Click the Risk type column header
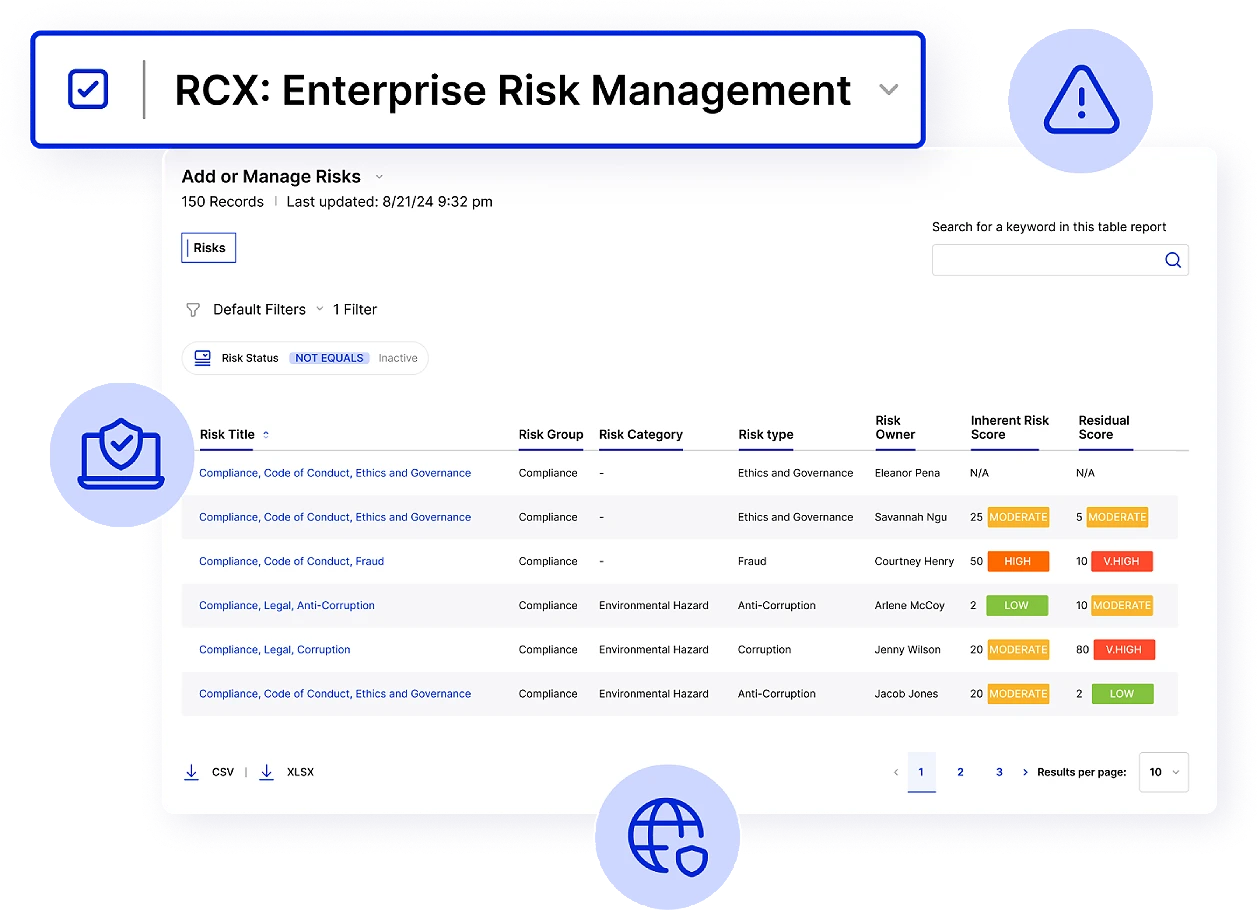1257x910 pixels. pyautogui.click(x=766, y=435)
